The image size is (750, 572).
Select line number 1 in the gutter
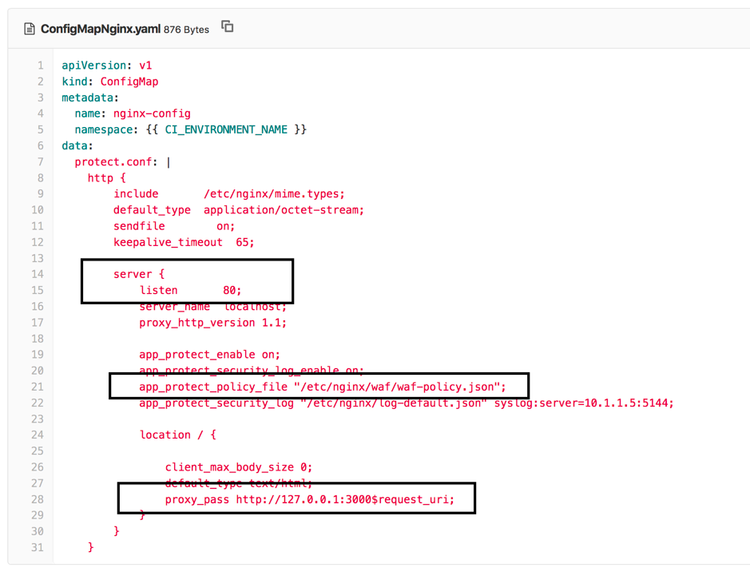(x=40, y=66)
